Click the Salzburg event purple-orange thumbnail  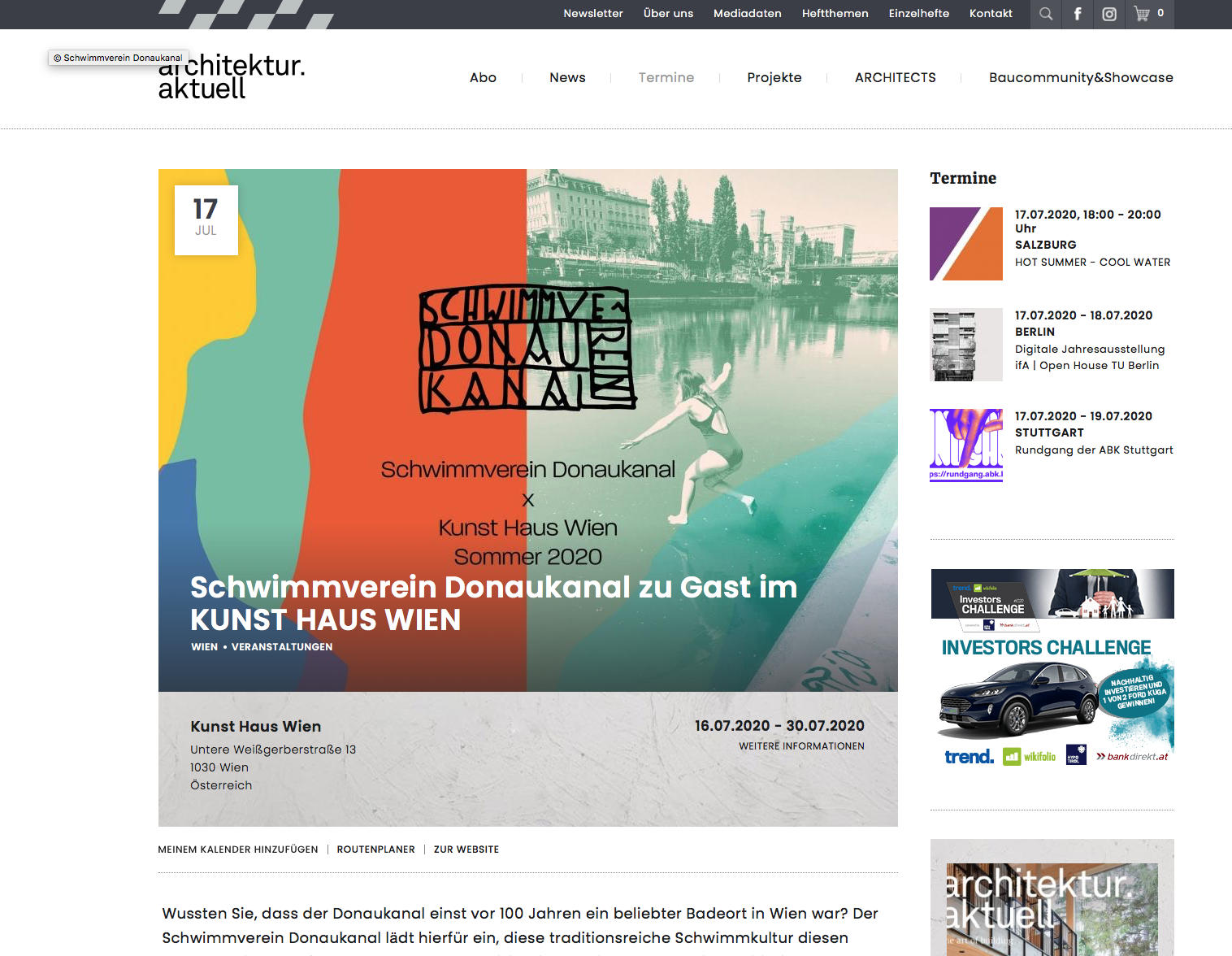[966, 244]
